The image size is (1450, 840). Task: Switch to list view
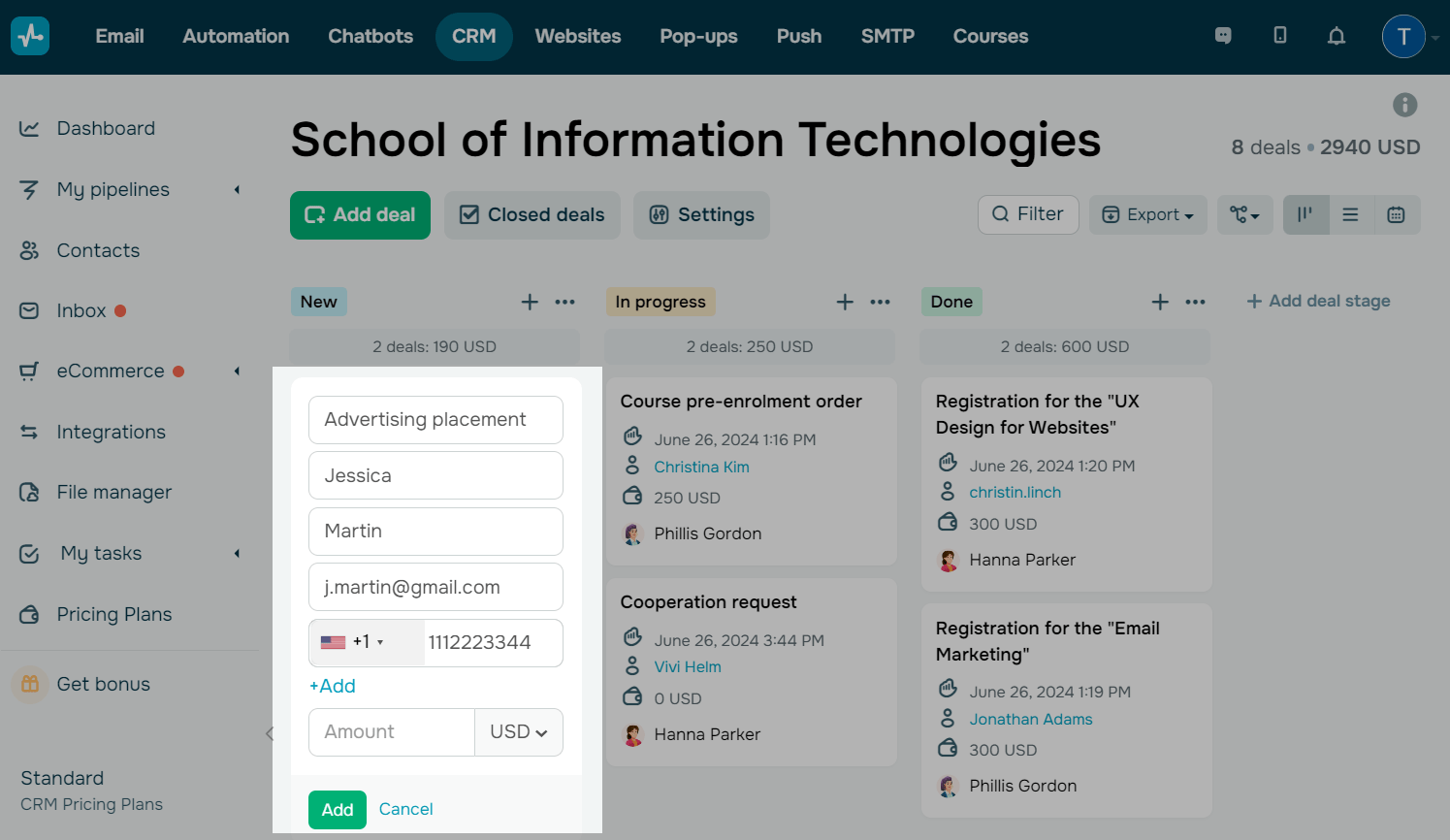[1350, 215]
